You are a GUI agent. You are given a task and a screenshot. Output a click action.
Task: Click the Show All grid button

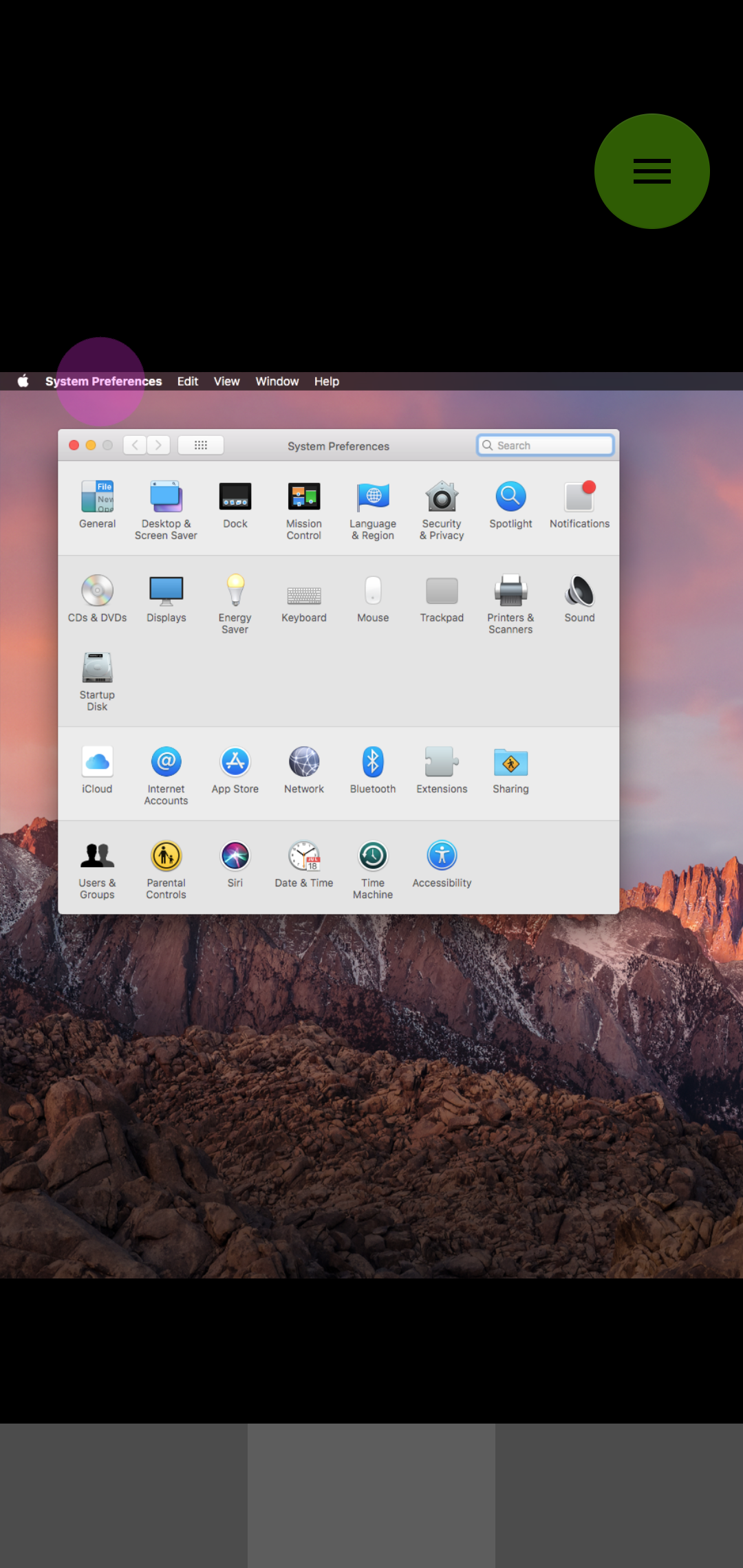(x=201, y=445)
